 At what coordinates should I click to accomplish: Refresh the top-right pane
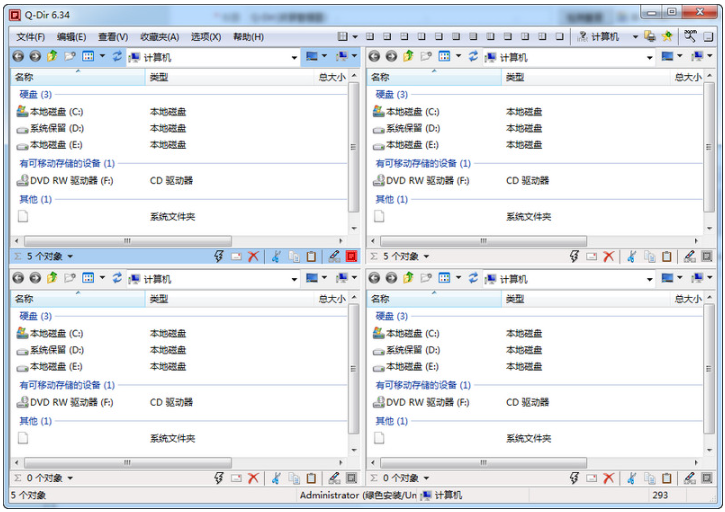473,56
